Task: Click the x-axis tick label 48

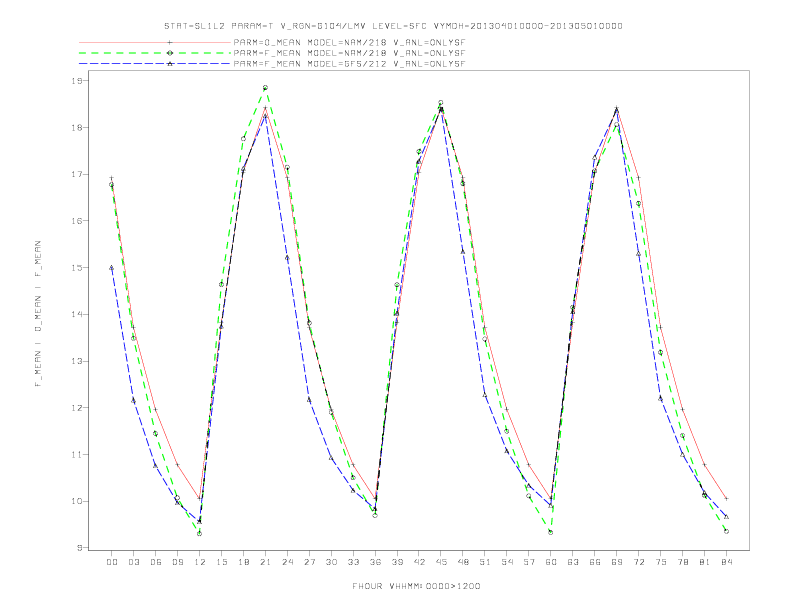Action: (463, 562)
